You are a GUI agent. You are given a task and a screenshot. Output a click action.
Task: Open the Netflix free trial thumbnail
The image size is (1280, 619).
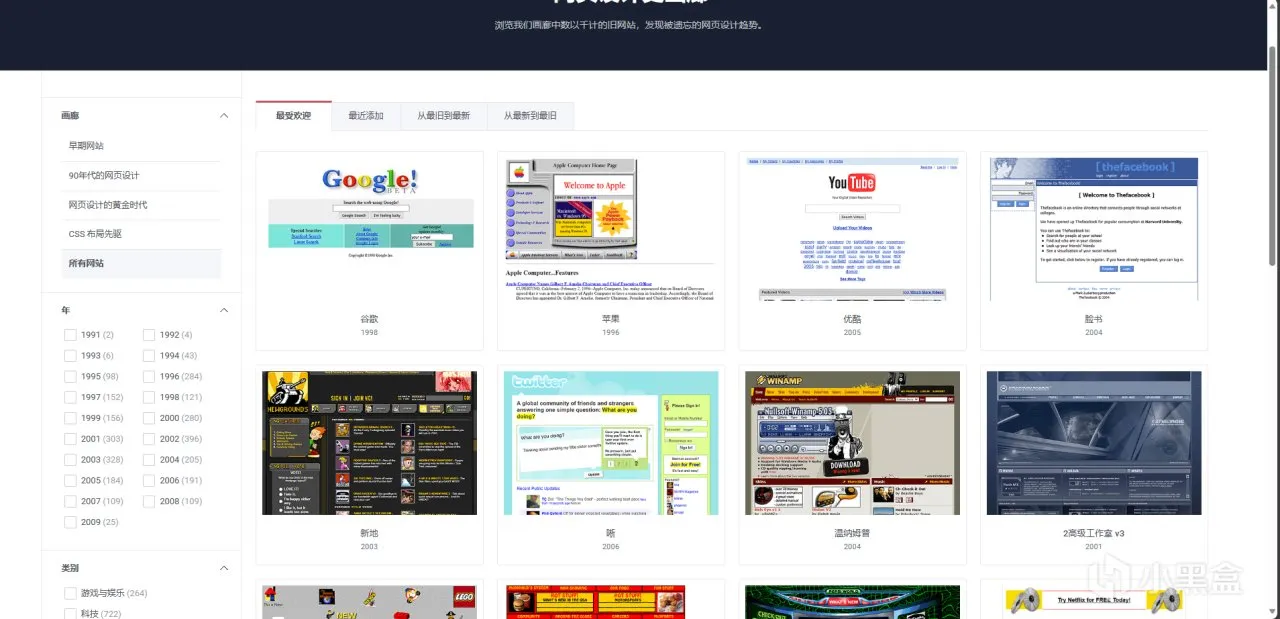1094,602
